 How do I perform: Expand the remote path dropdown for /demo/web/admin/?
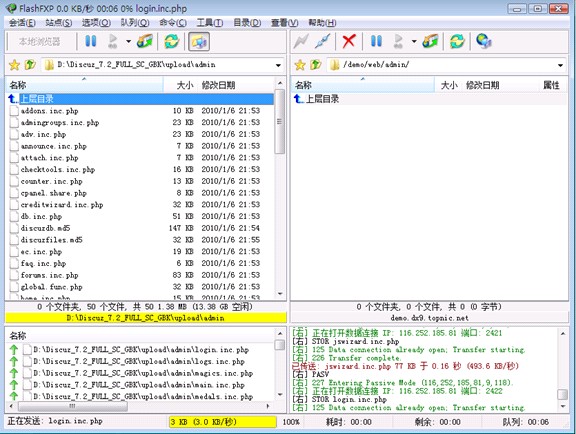[560, 65]
